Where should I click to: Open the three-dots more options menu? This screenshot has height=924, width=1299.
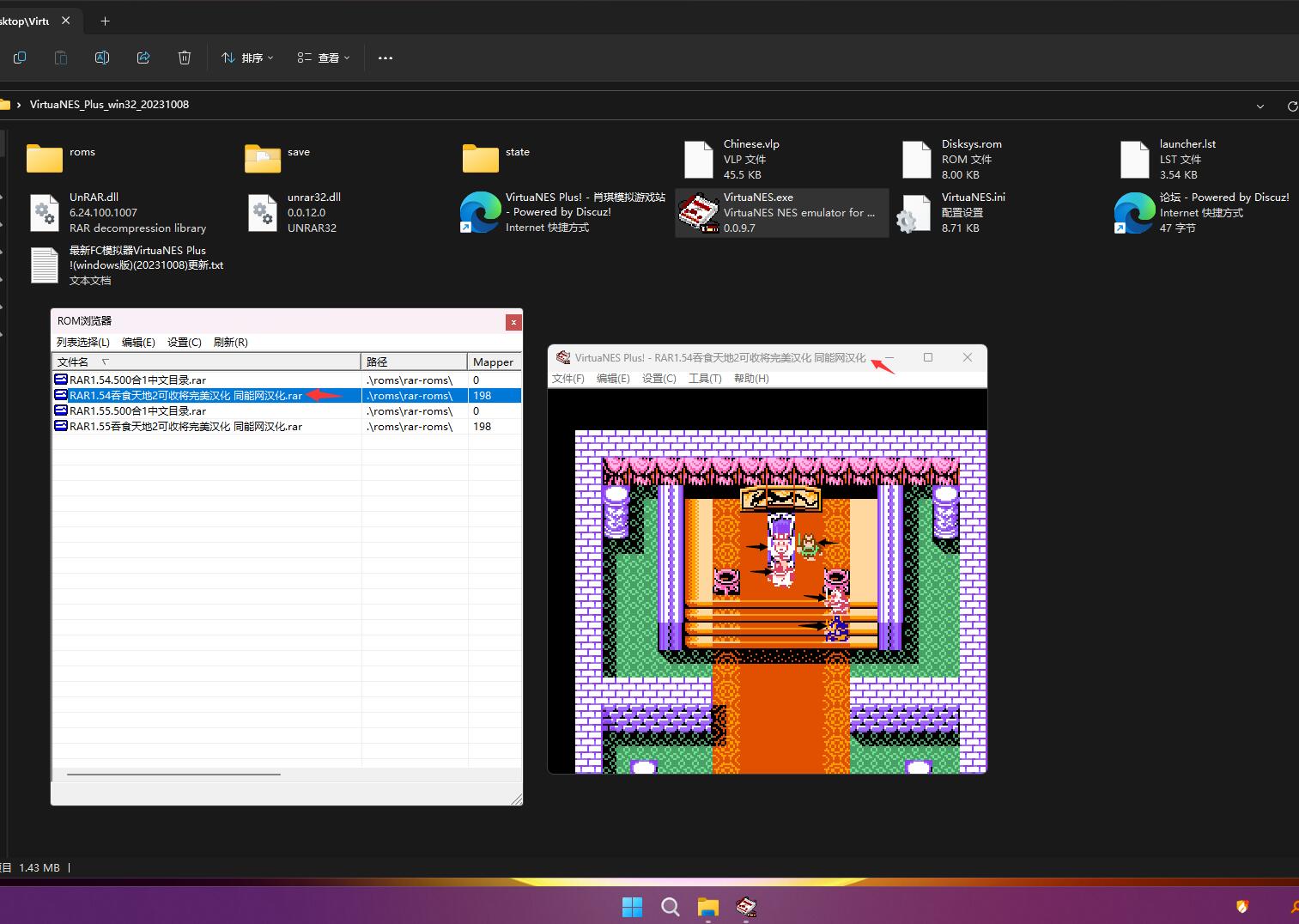point(385,58)
